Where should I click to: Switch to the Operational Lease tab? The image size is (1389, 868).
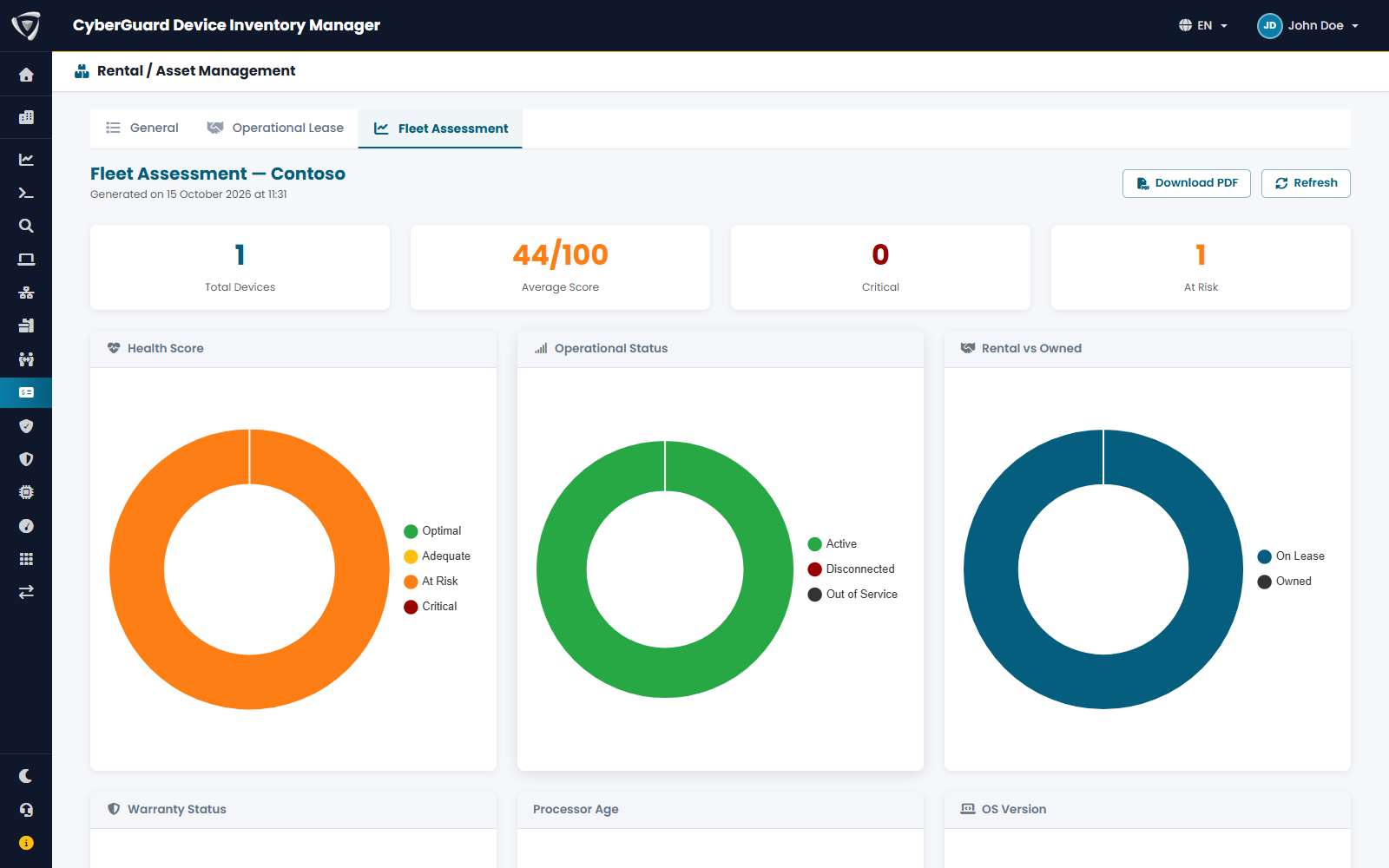pyautogui.click(x=275, y=128)
